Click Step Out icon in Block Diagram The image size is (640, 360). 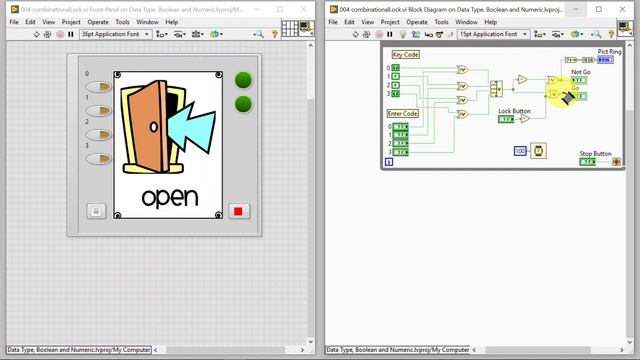click(x=449, y=35)
